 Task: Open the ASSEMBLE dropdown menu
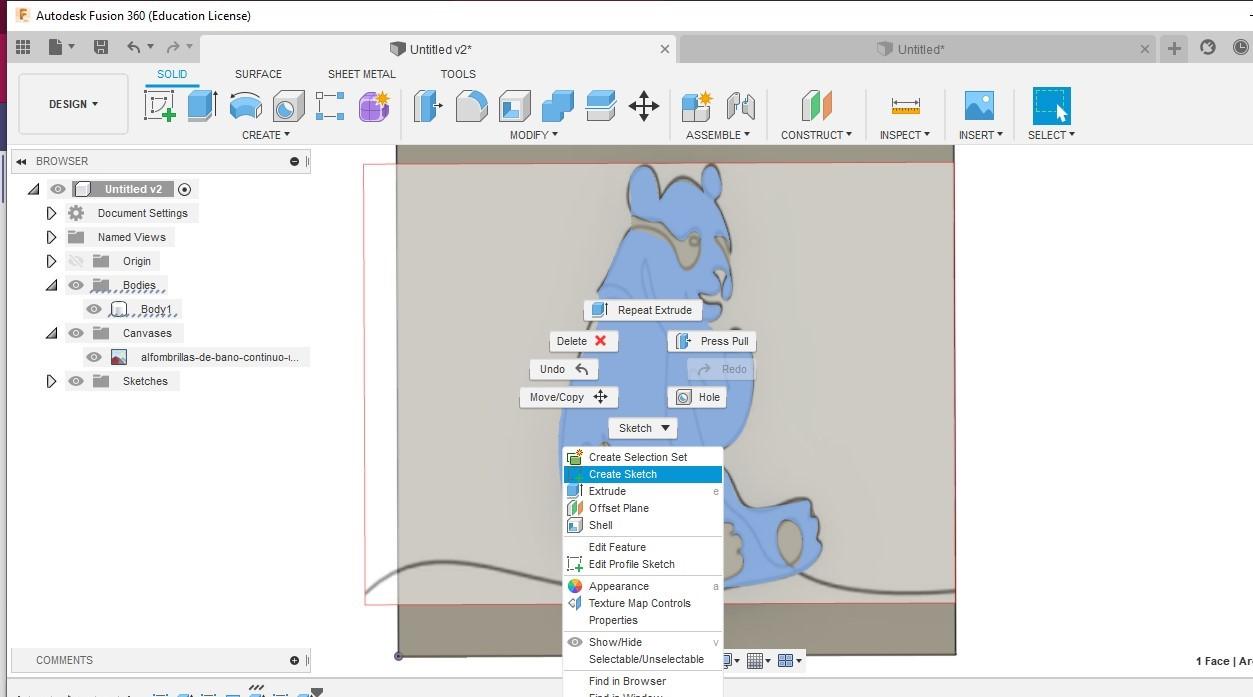[x=718, y=135]
